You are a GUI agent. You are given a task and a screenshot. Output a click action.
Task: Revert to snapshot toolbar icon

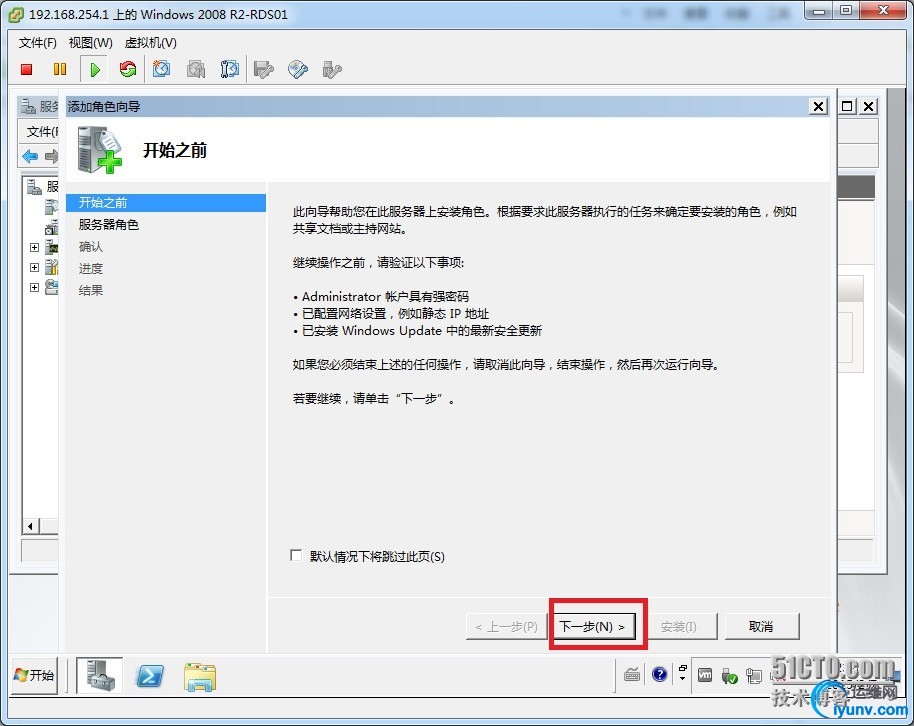point(196,70)
